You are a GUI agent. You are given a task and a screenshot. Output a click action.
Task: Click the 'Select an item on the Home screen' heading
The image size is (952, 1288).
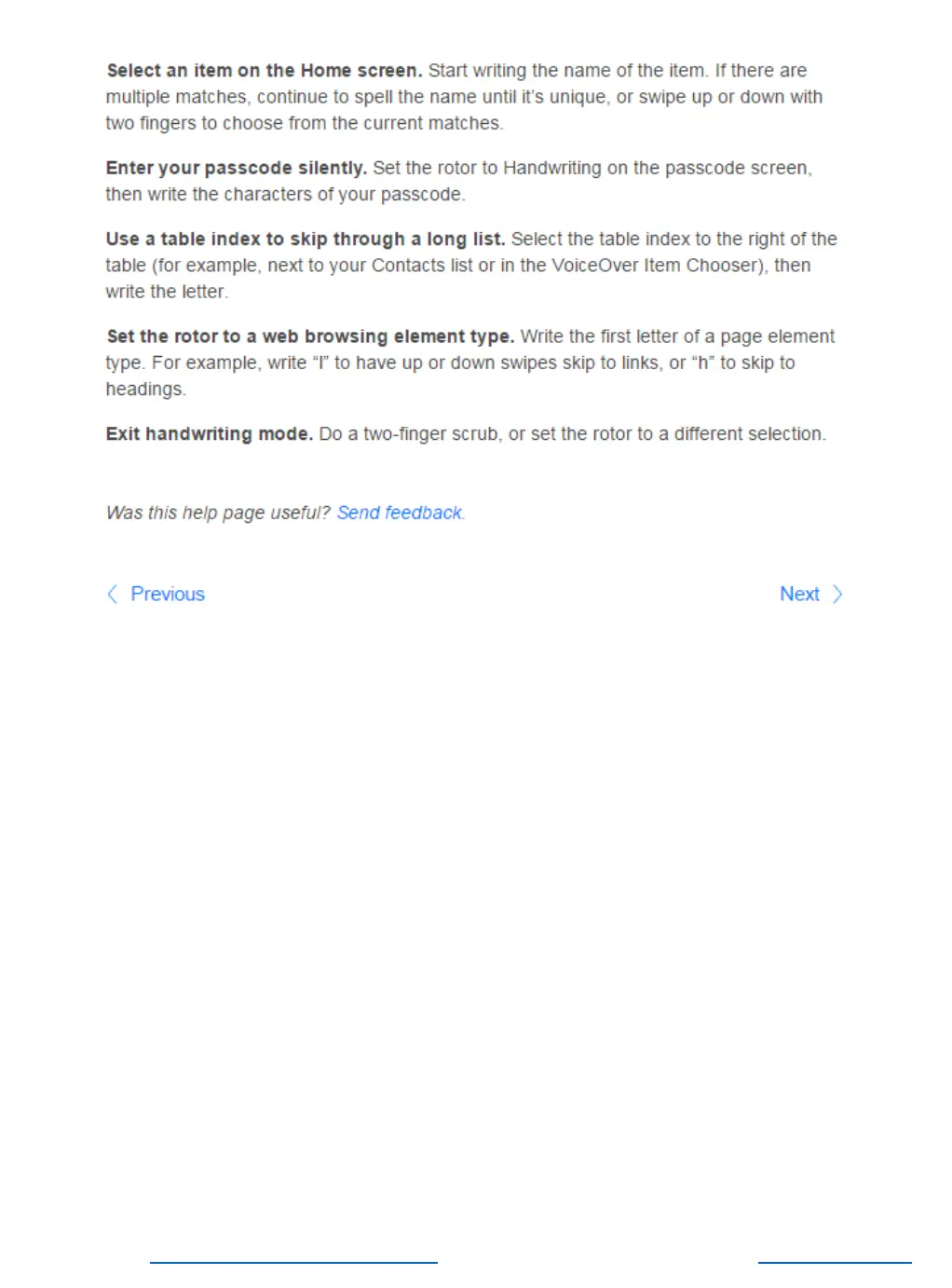click(x=265, y=71)
